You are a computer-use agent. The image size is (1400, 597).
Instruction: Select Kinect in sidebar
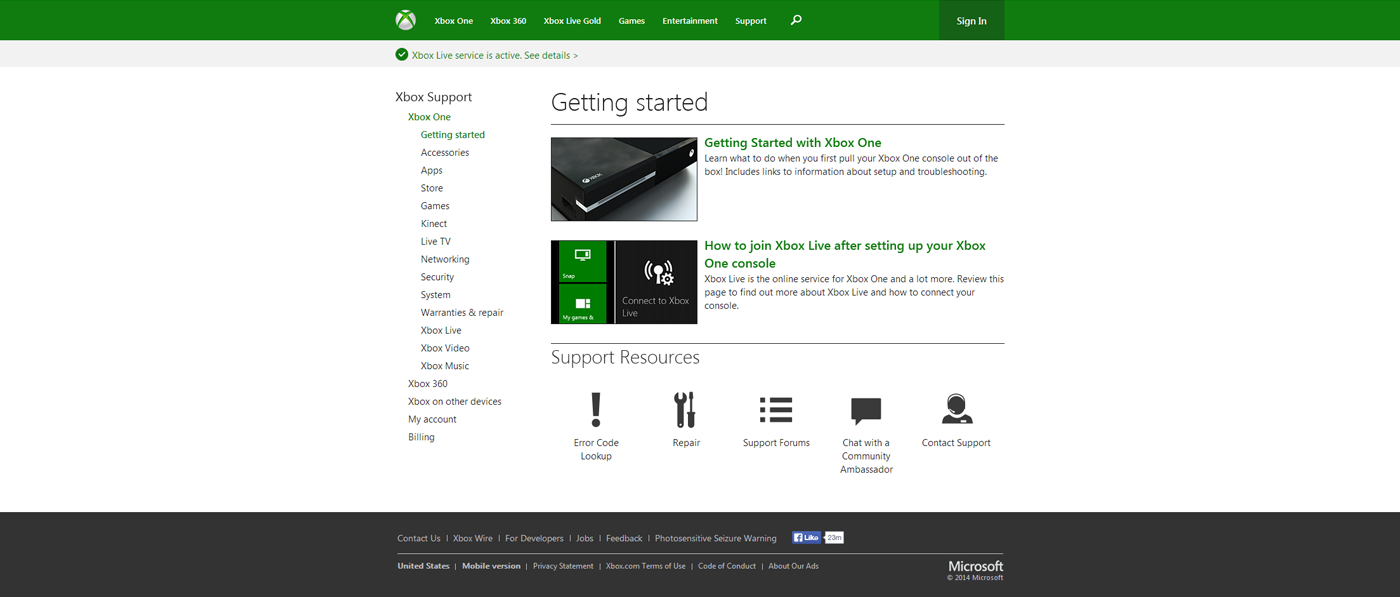pyautogui.click(x=434, y=224)
